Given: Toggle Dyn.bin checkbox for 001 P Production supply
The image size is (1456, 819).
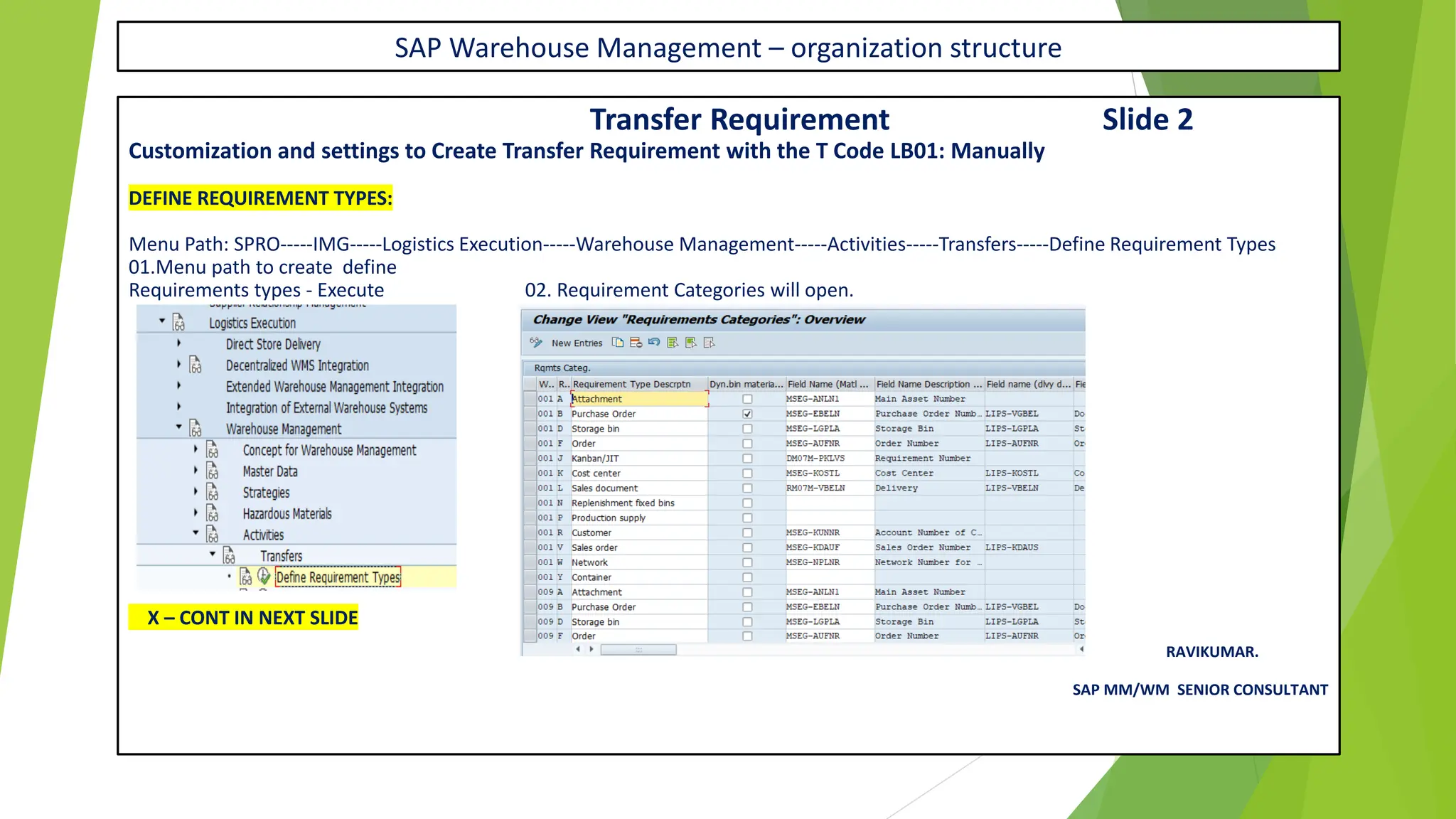Looking at the screenshot, I should 747,518.
